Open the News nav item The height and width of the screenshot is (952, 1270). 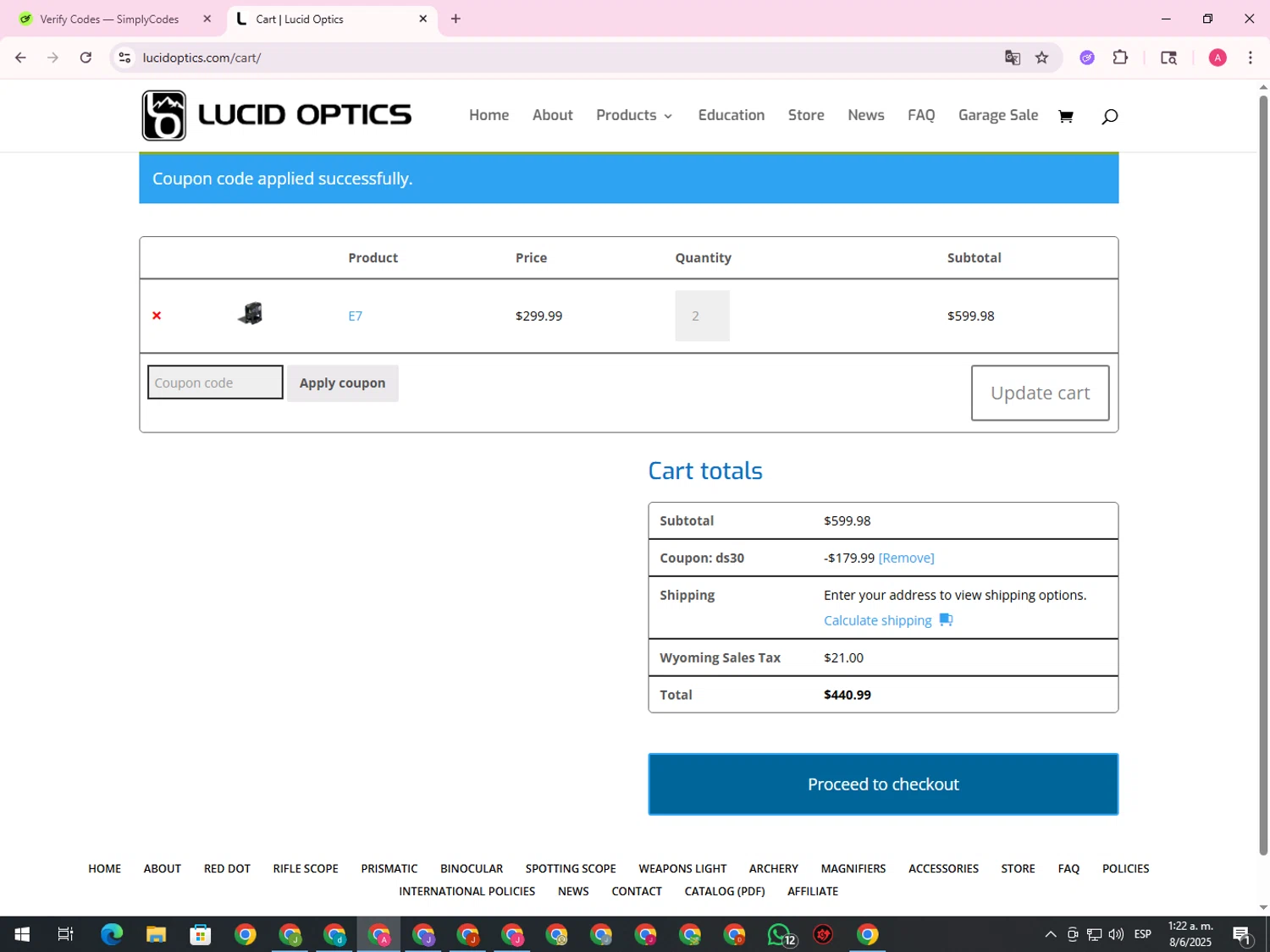click(866, 115)
